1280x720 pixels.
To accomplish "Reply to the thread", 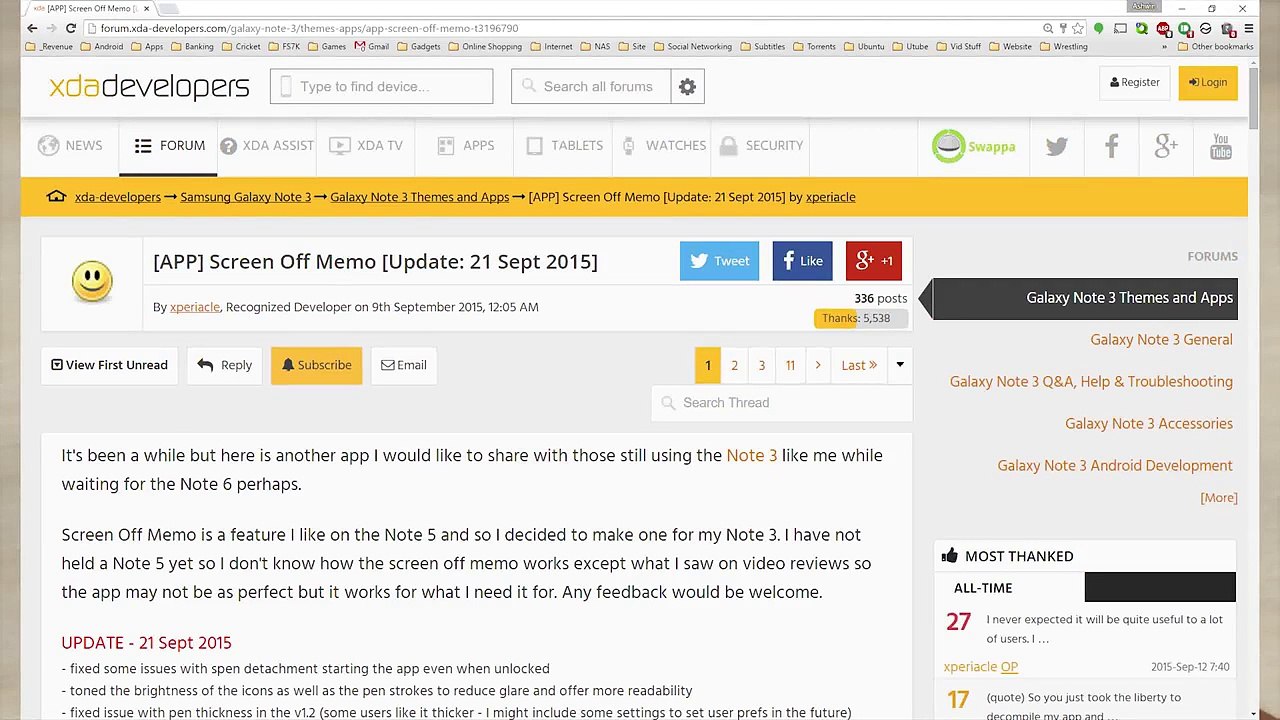I will tap(224, 365).
